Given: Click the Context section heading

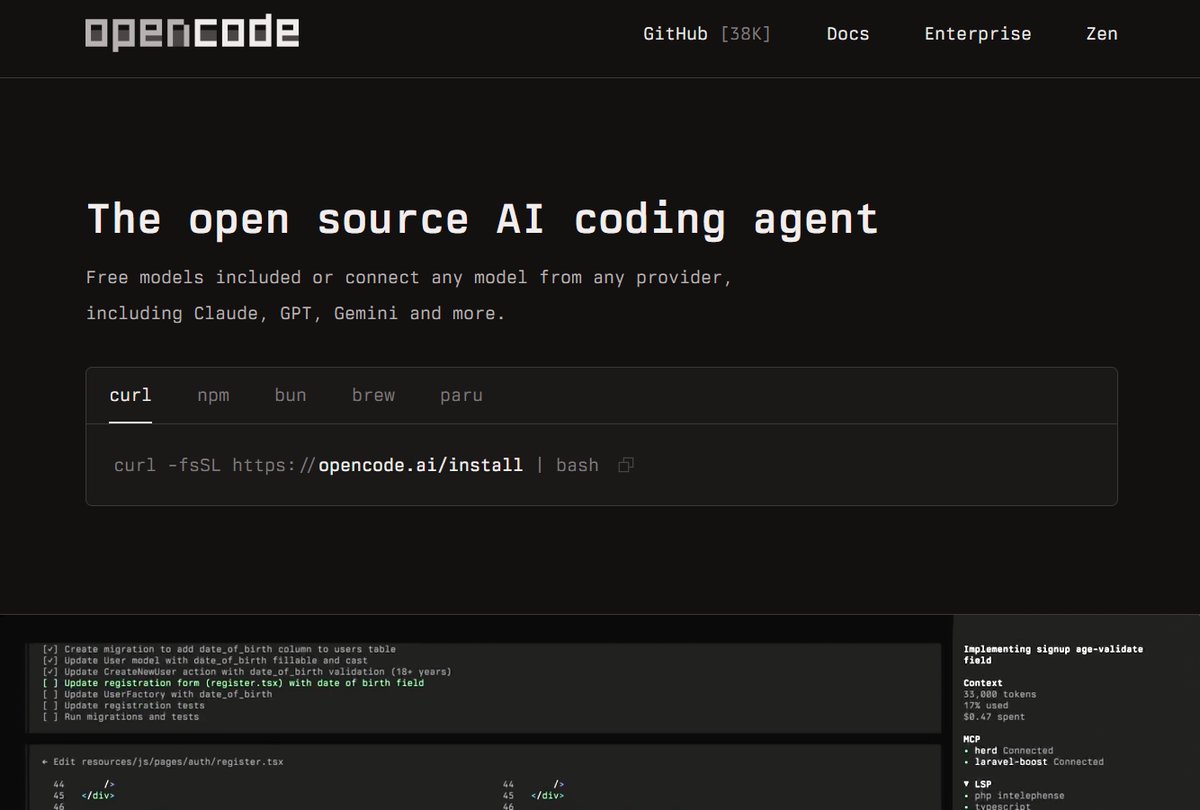Looking at the screenshot, I should click(982, 683).
